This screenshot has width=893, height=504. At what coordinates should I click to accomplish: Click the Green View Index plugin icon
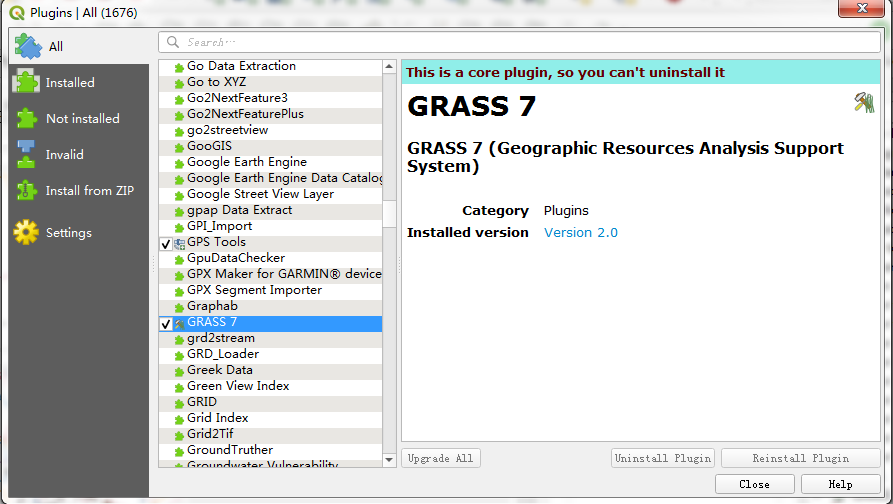[x=179, y=388]
